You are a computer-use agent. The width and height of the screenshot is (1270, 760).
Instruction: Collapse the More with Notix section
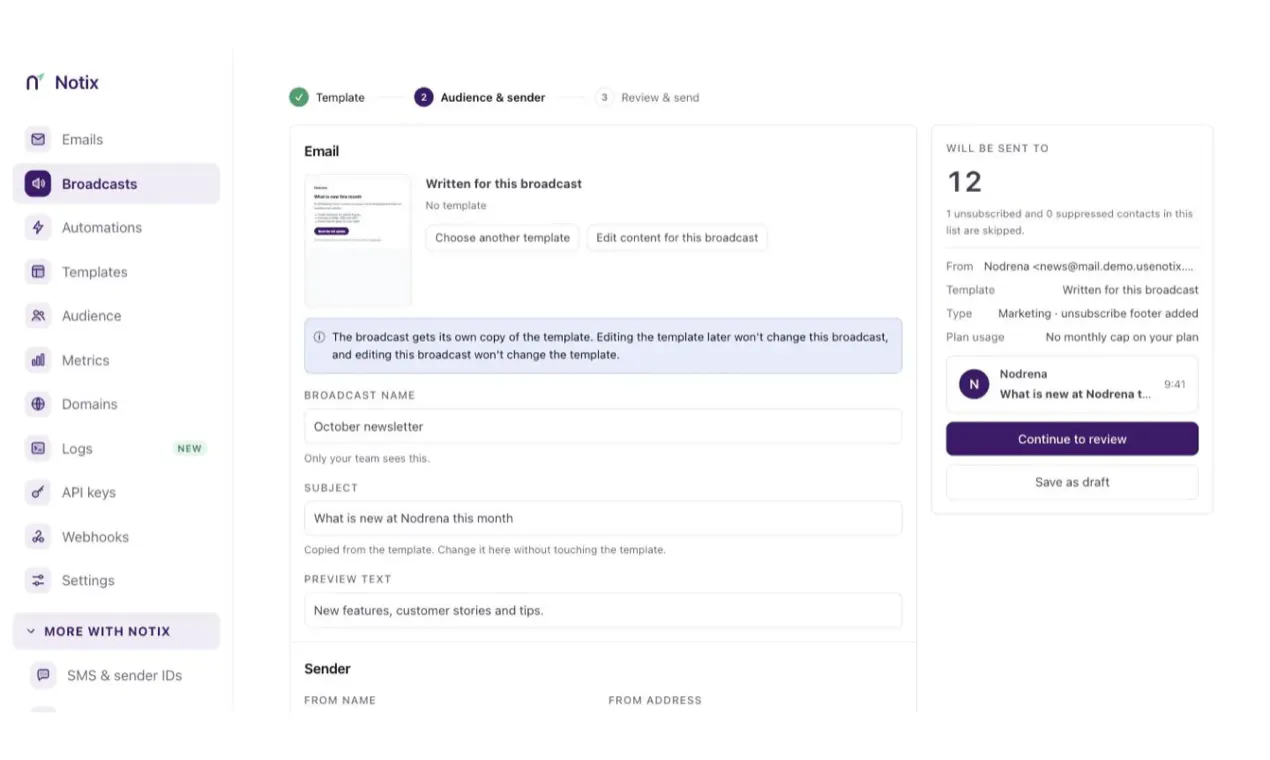pos(116,631)
